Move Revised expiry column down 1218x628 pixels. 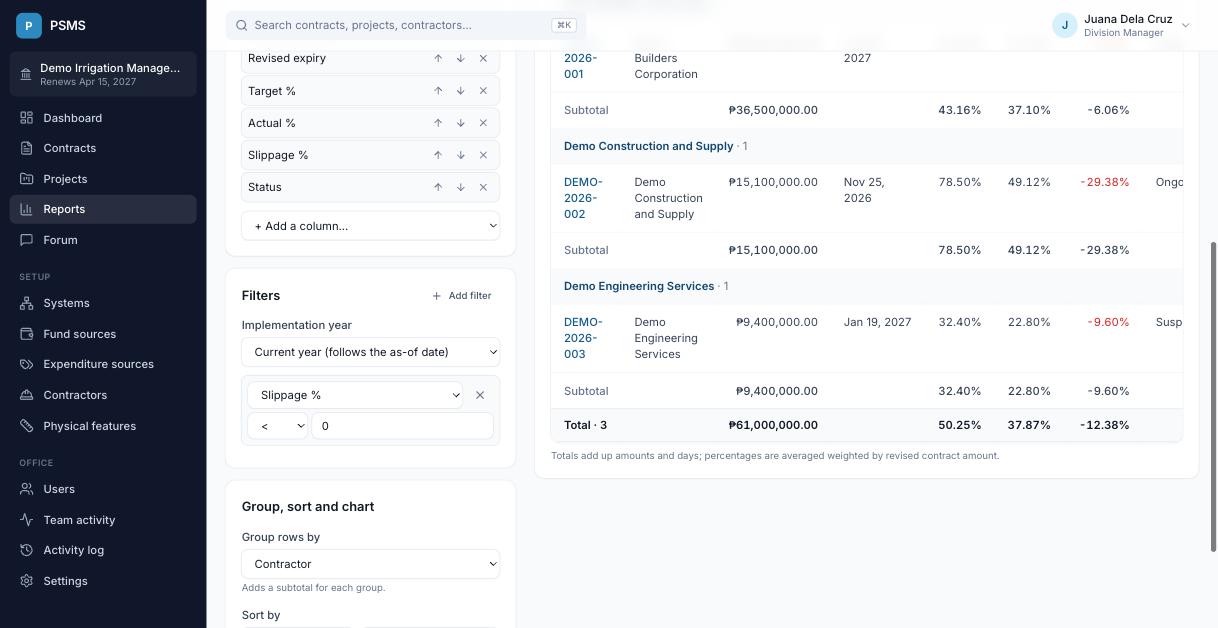(460, 58)
